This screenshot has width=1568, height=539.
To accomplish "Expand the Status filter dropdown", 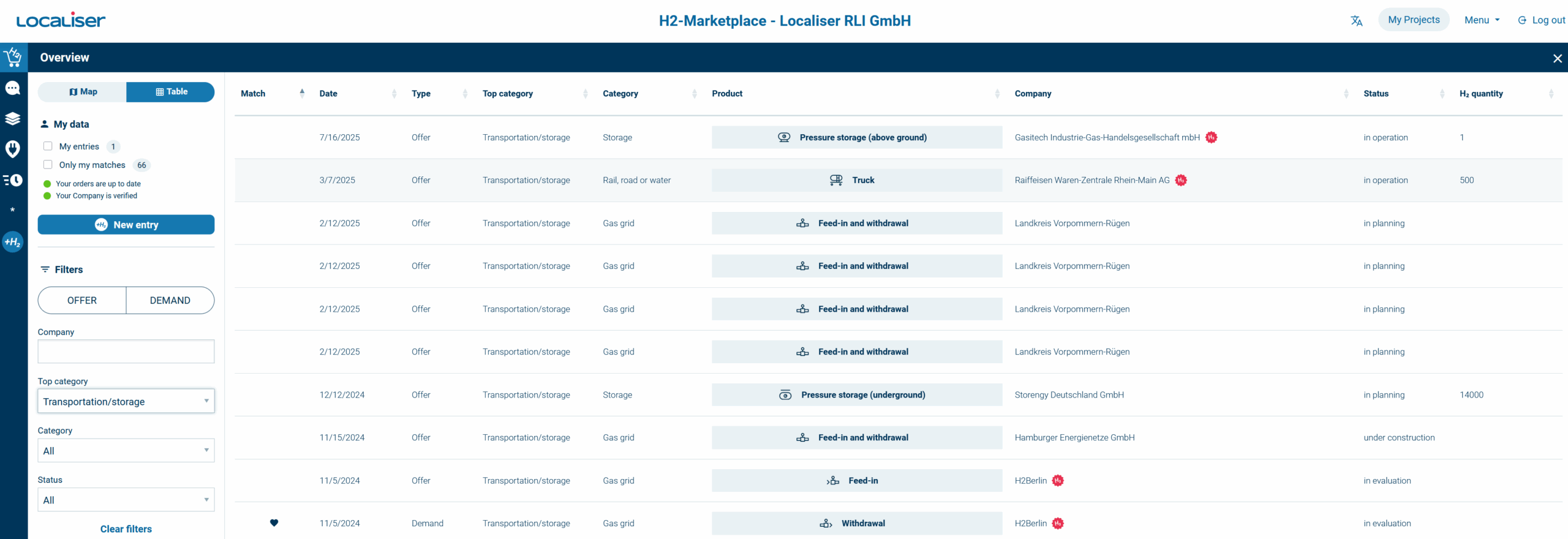I will point(126,500).
